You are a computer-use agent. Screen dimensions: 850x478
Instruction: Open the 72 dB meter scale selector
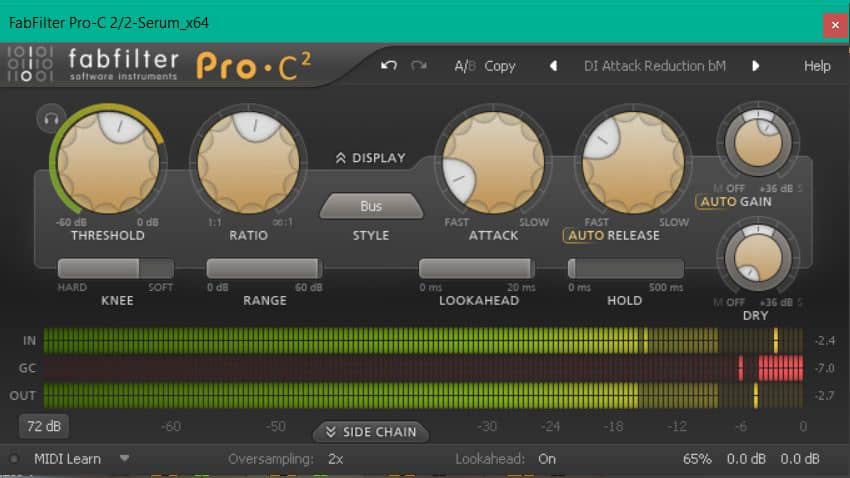44,427
